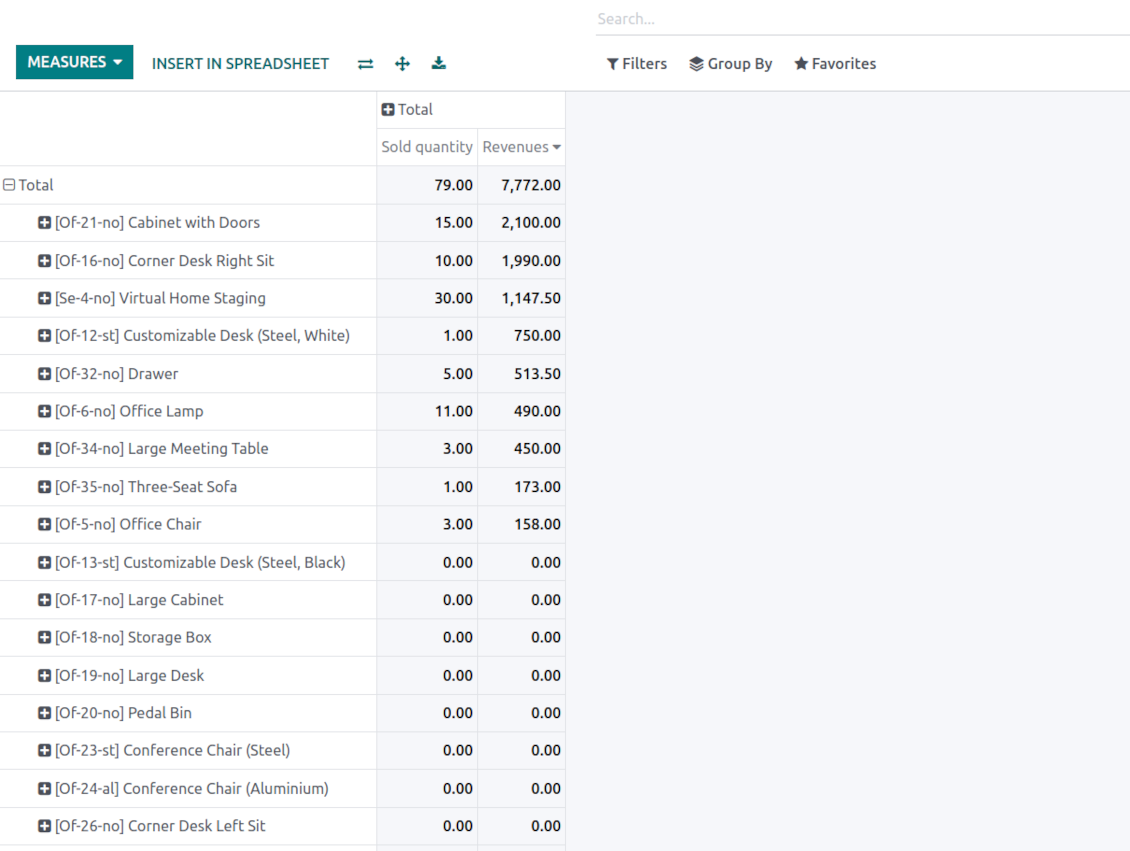Download the pivot table as xlsx

pos(439,63)
